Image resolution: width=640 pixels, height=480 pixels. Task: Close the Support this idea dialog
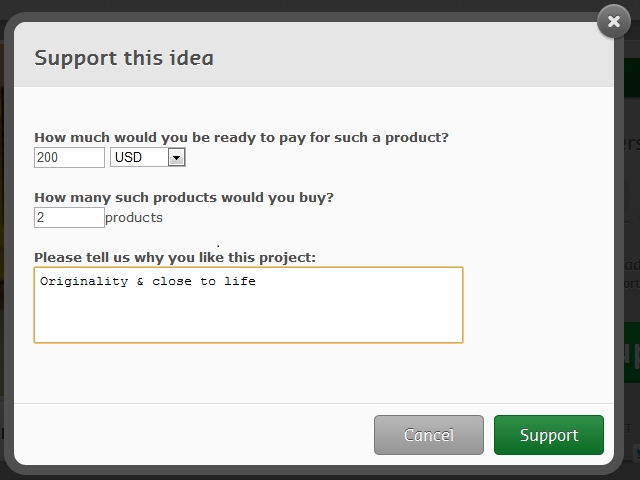613,22
